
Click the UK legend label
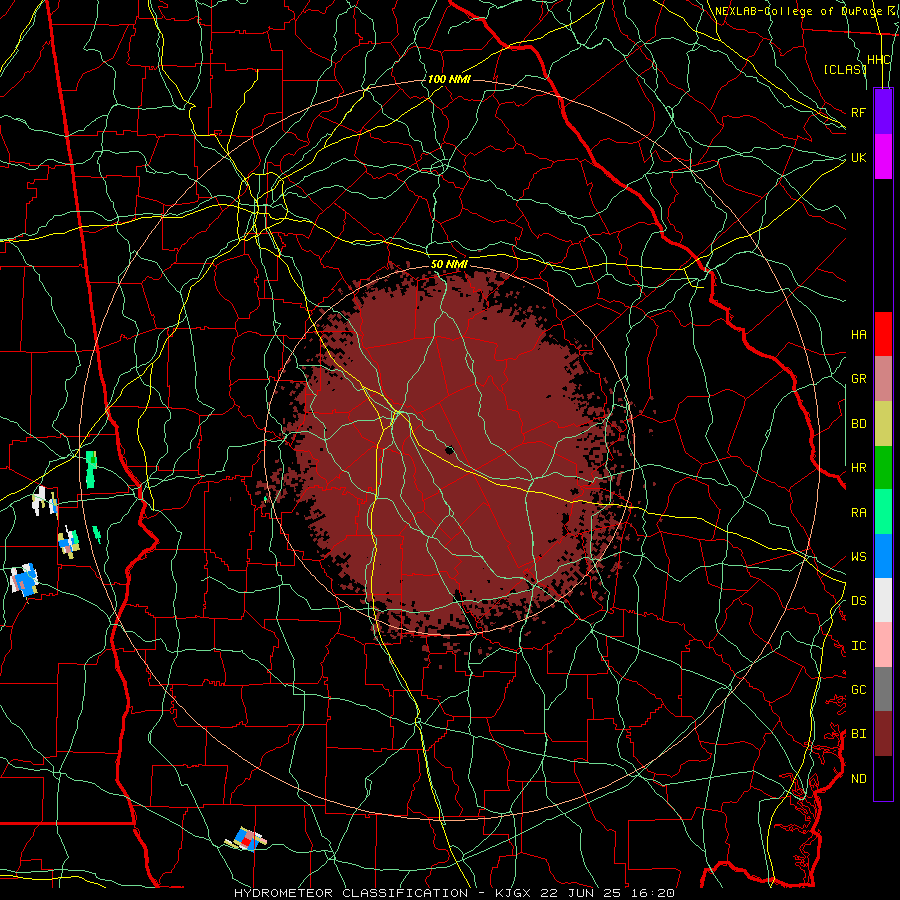point(858,157)
